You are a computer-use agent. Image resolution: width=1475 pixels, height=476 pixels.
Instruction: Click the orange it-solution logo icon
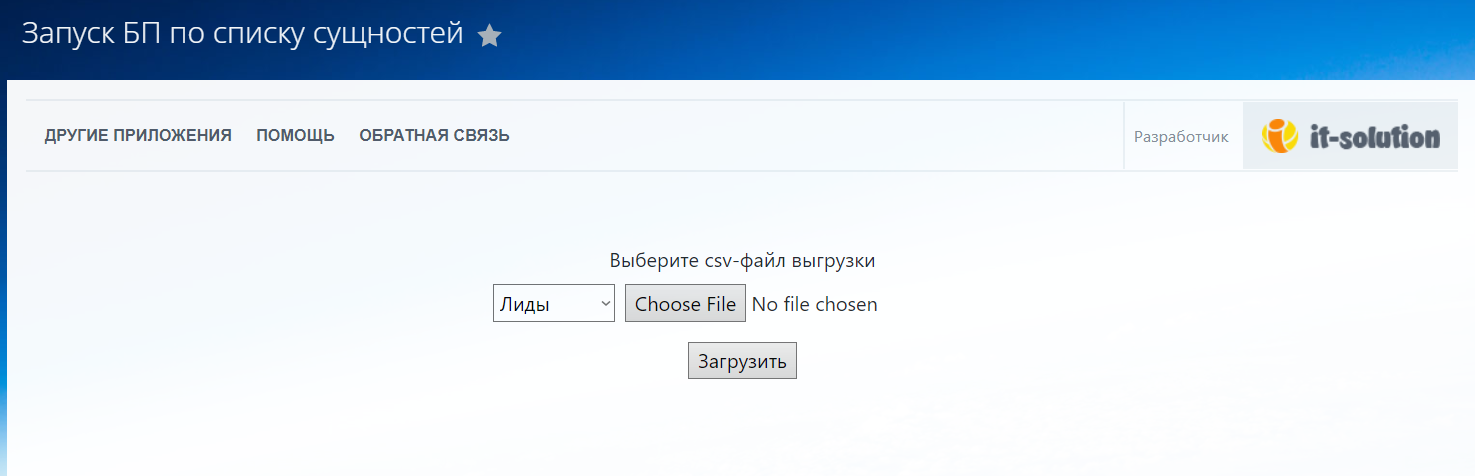coord(1279,136)
